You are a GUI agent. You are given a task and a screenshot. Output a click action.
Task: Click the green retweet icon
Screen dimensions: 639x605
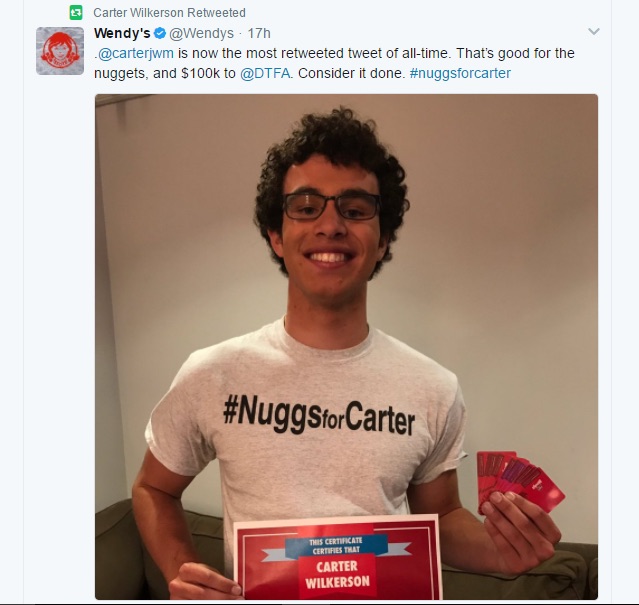point(75,13)
